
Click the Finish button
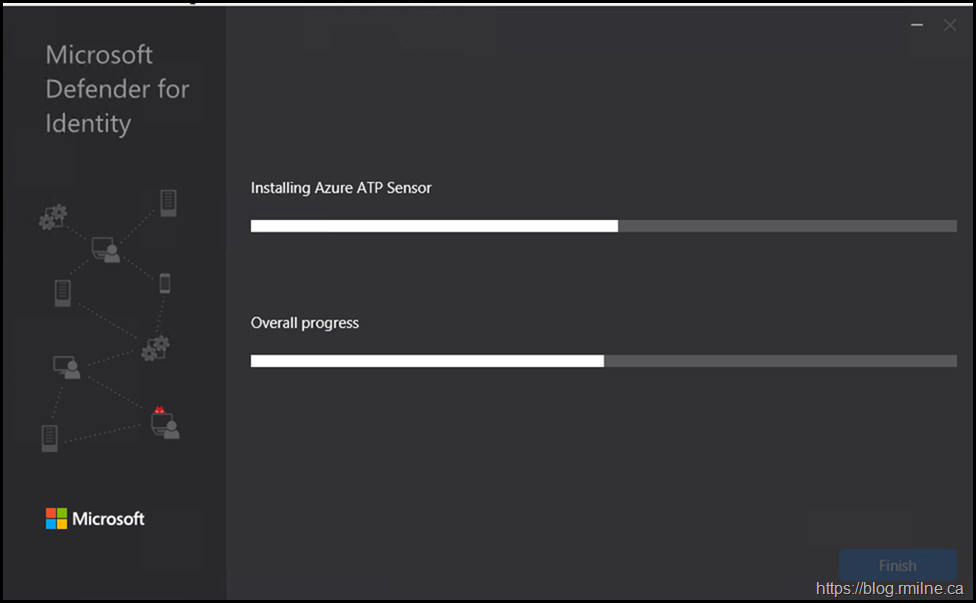(x=897, y=566)
